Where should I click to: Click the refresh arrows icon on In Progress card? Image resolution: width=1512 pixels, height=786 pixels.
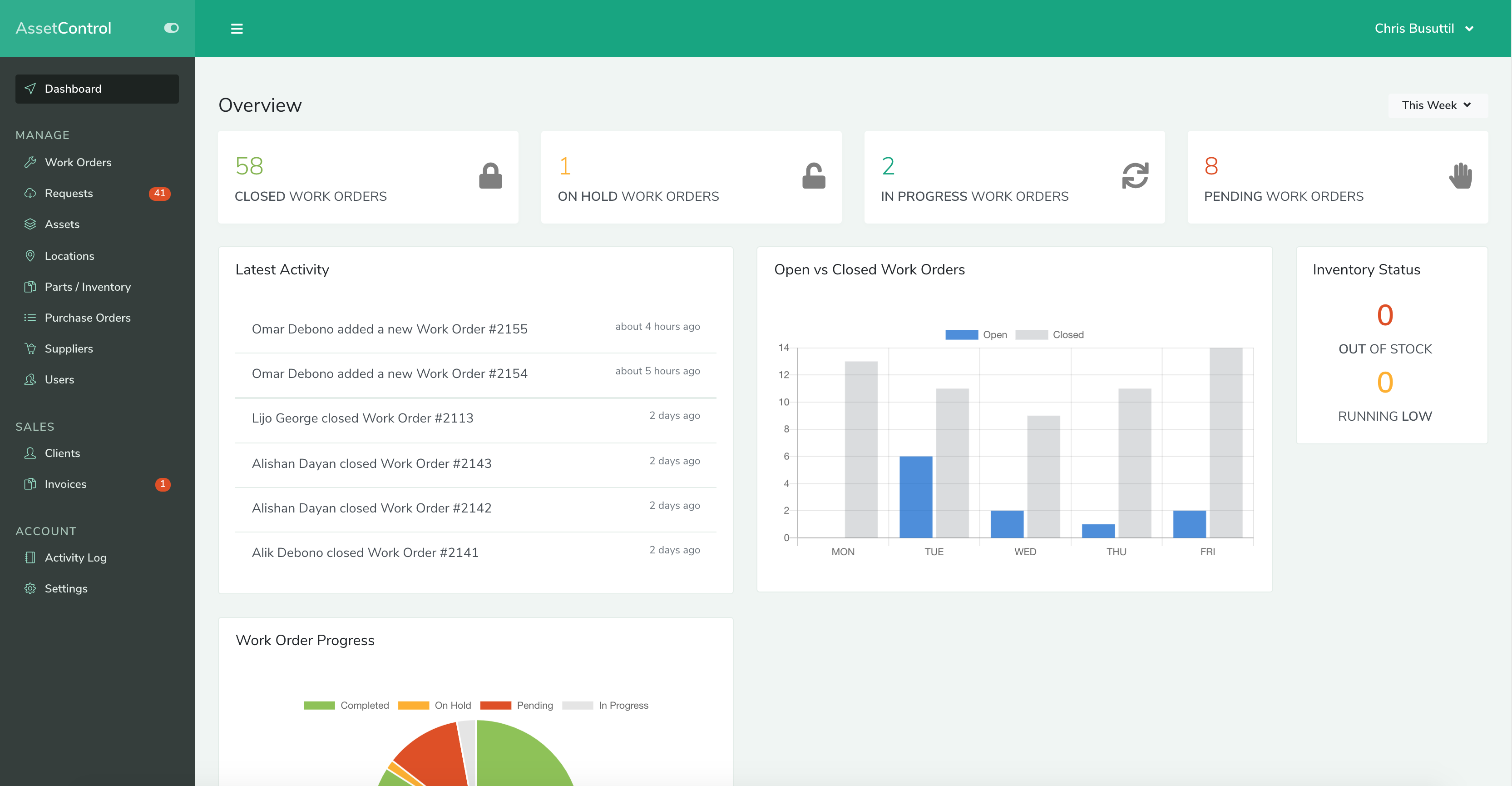point(1135,176)
